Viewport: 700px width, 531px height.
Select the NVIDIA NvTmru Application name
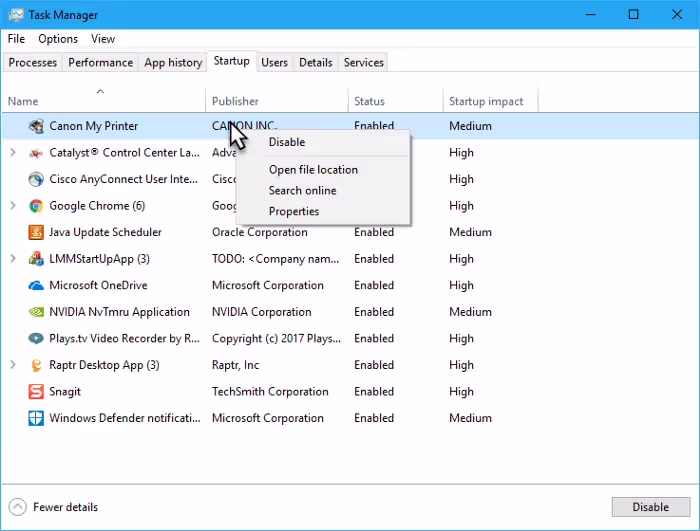coord(119,312)
